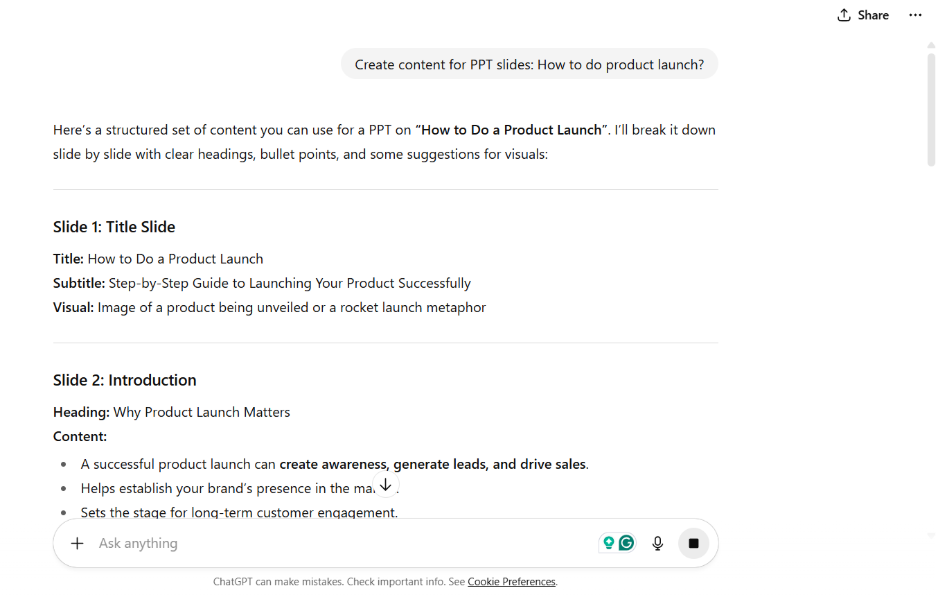Click the Slide 2: Introduction heading
This screenshot has height=595, width=936.
pyautogui.click(x=124, y=380)
